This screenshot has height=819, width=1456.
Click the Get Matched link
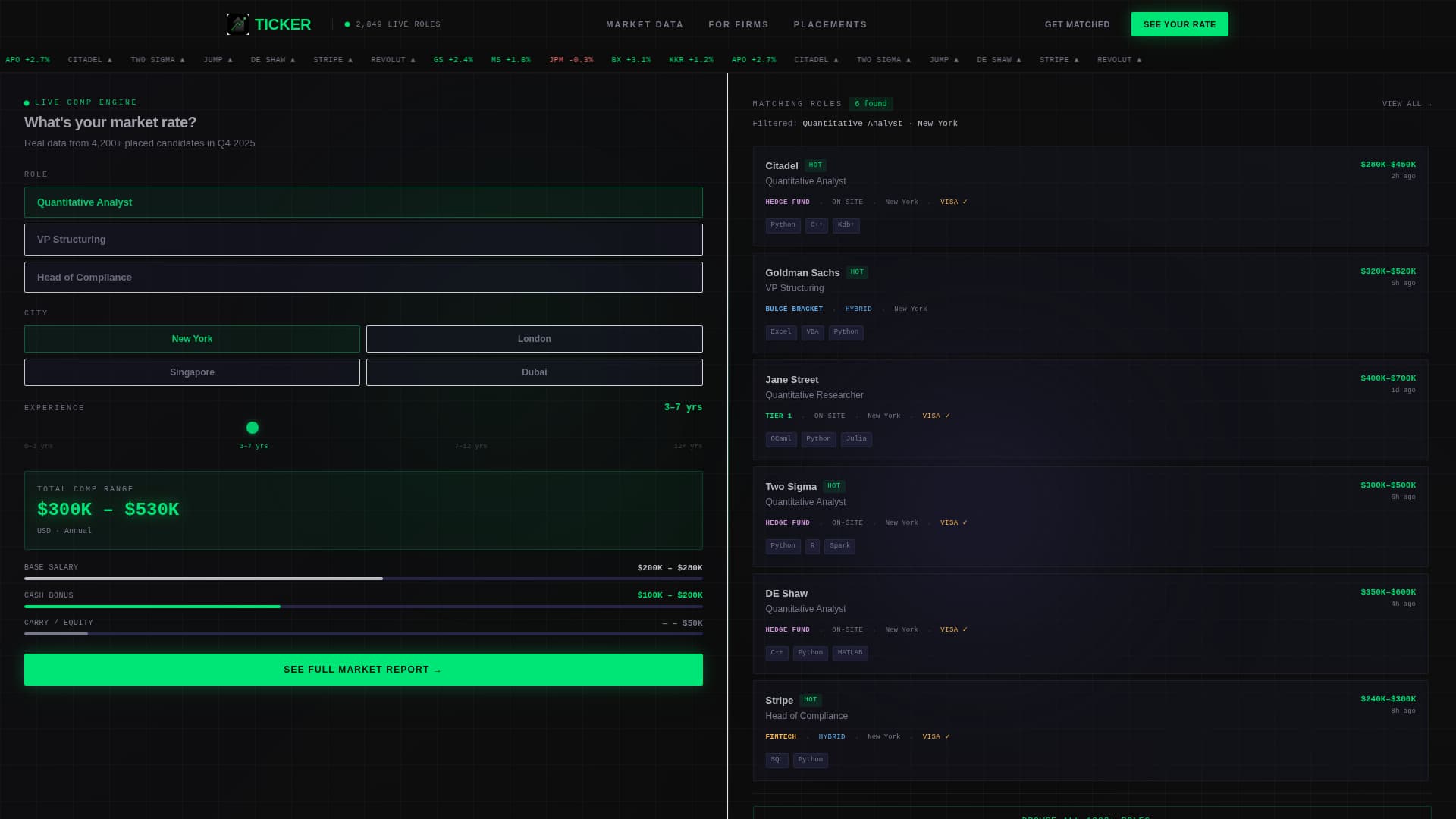pos(1078,24)
